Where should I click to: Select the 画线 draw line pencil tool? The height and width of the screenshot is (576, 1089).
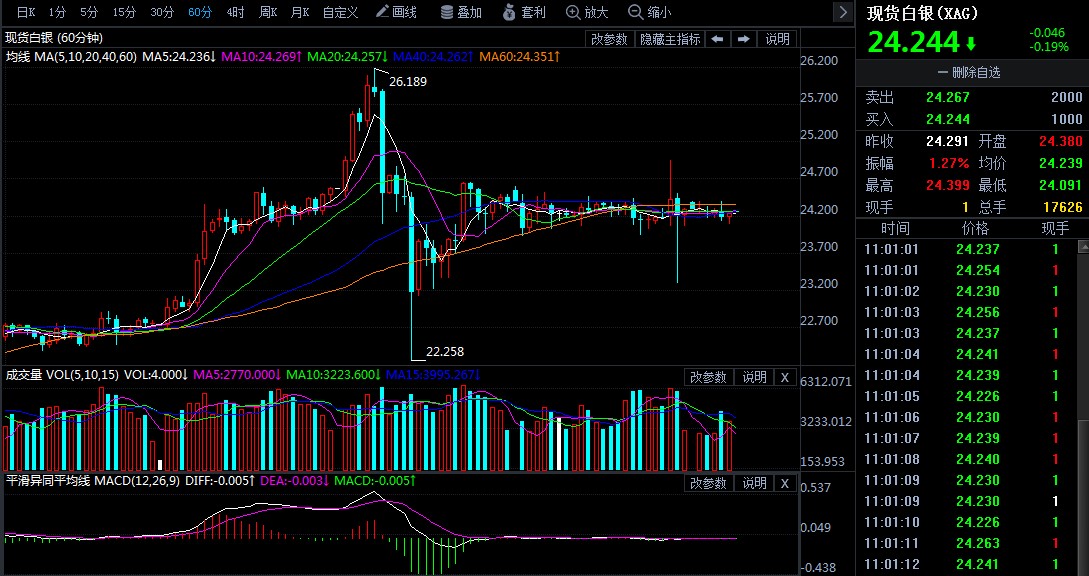click(x=396, y=12)
